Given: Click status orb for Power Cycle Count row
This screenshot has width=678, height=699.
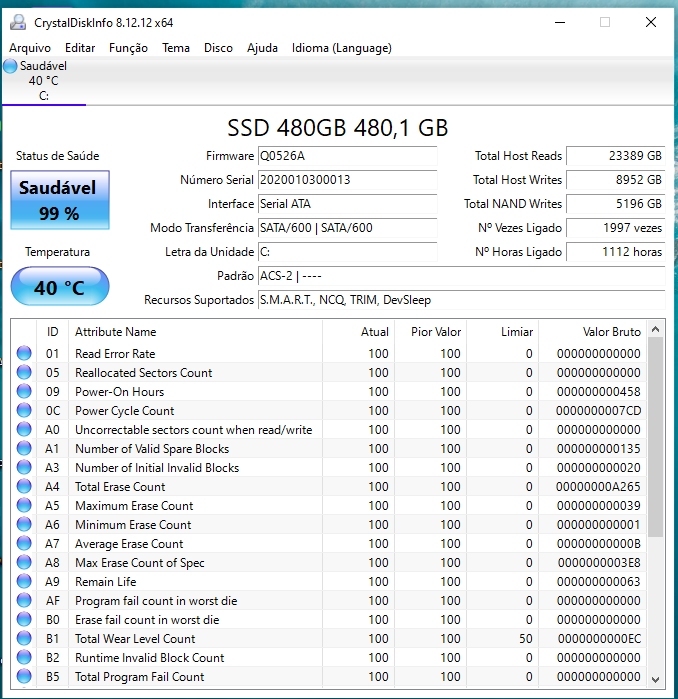Looking at the screenshot, I should (24, 410).
